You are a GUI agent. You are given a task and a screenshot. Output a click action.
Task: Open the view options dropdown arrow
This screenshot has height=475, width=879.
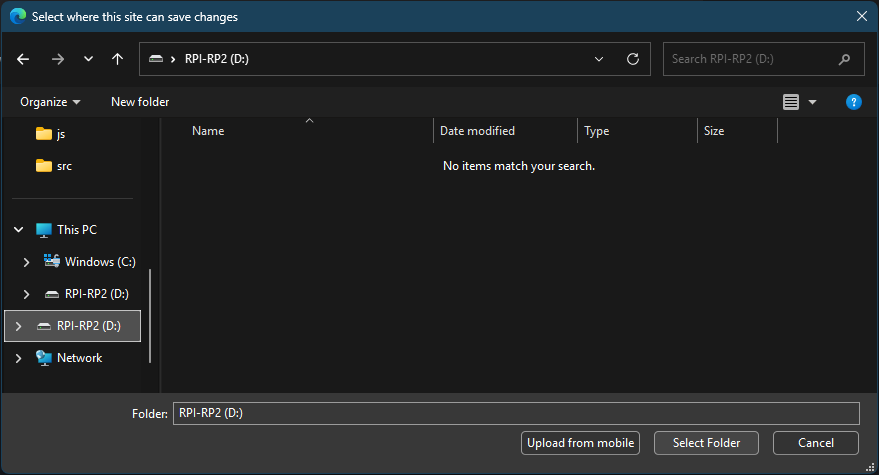[812, 102]
